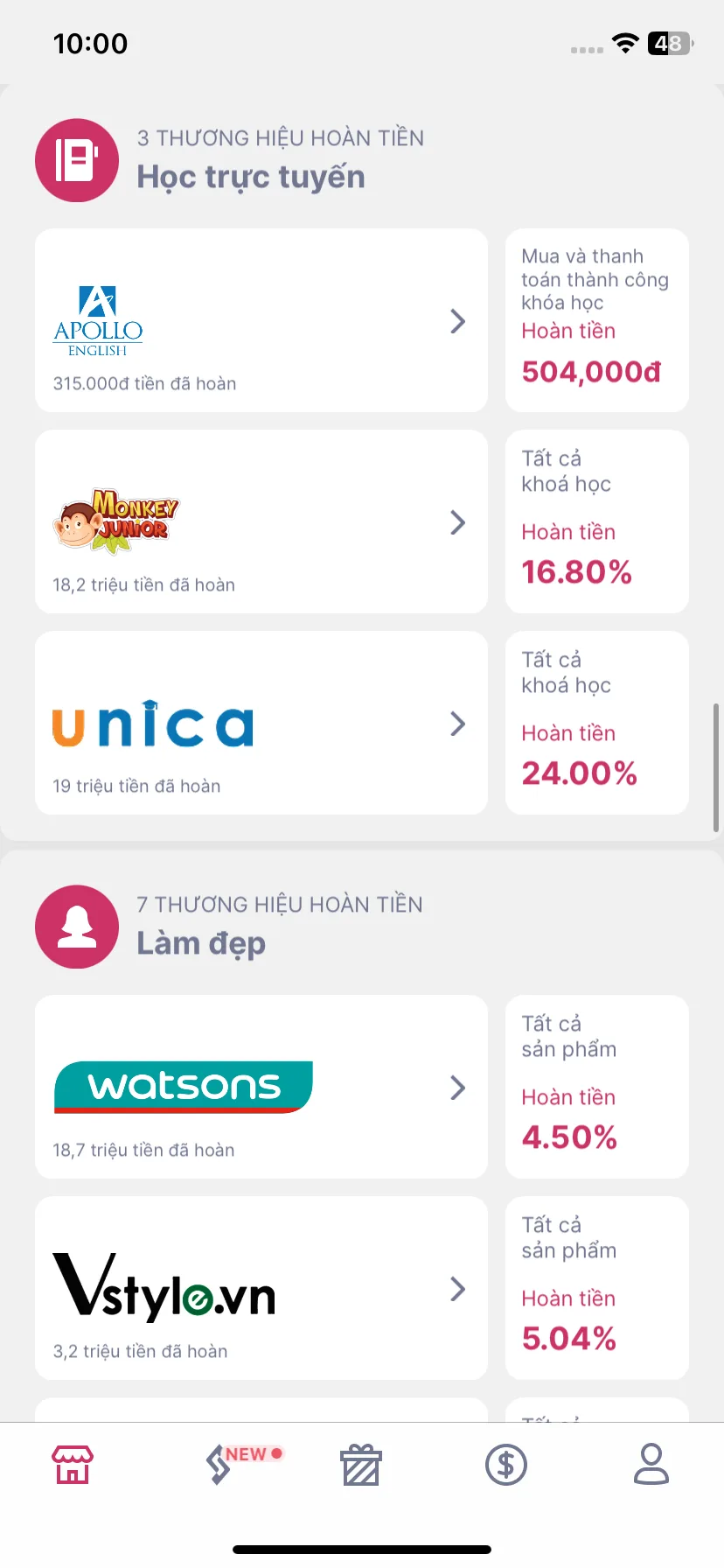
Task: Expand Monkey Junior chevron arrow
Action: click(457, 522)
